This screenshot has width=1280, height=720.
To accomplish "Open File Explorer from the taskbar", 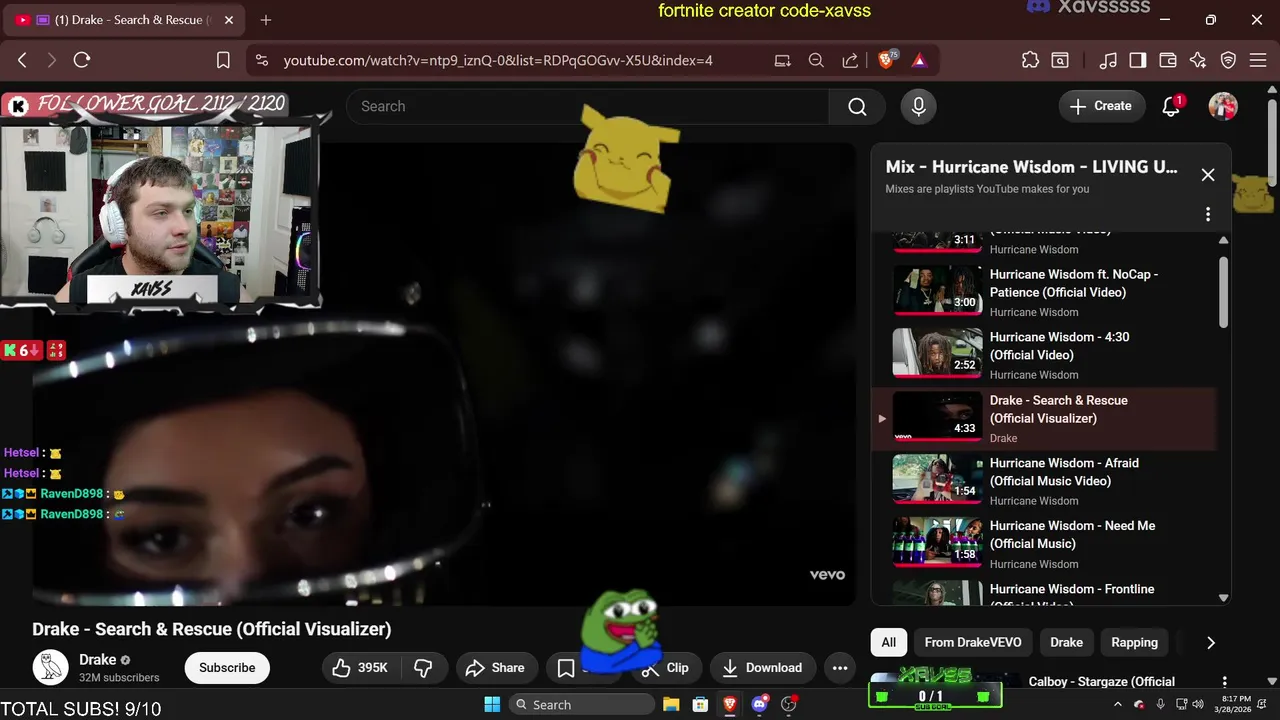I will (x=671, y=704).
